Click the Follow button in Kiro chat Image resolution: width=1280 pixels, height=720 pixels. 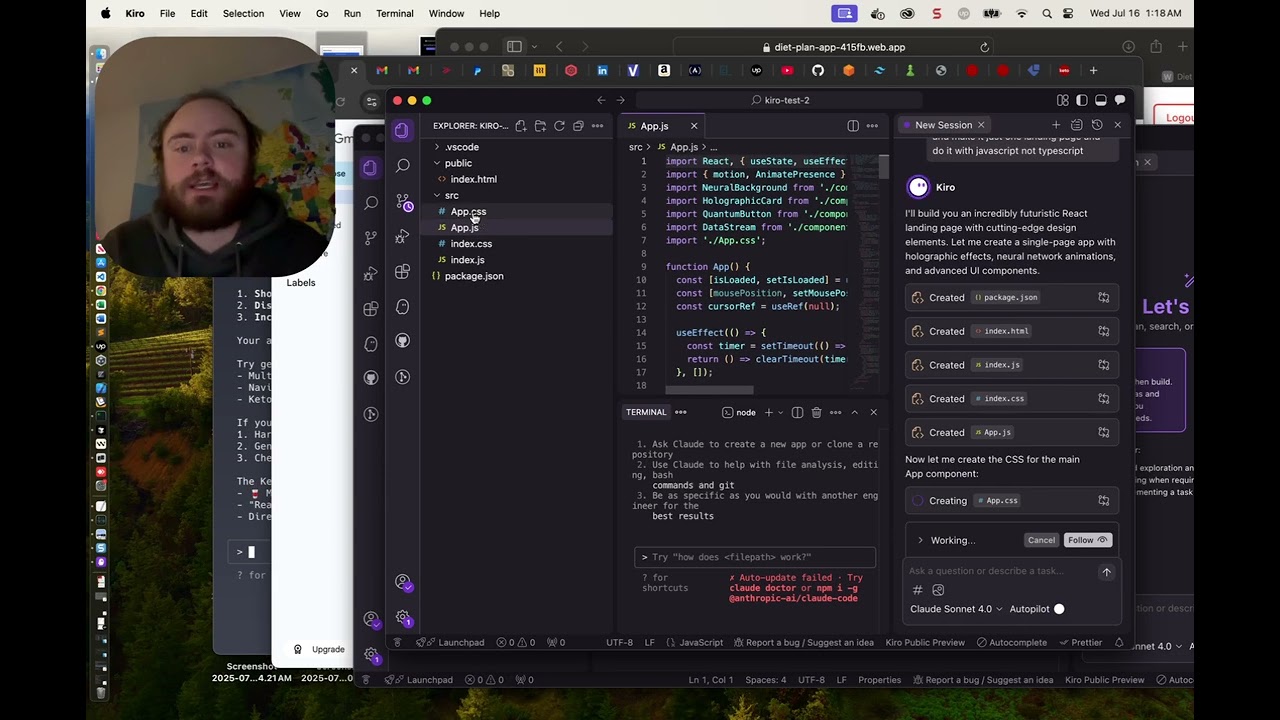1087,540
